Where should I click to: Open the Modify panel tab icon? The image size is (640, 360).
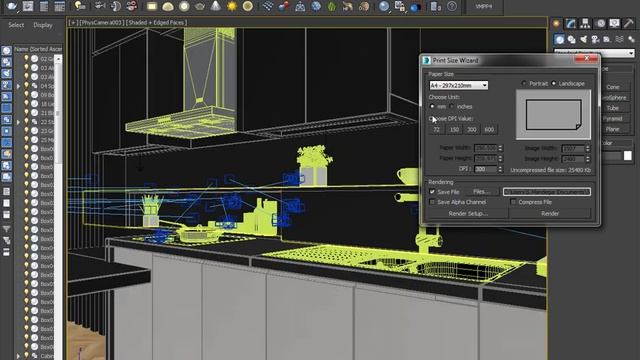point(571,24)
